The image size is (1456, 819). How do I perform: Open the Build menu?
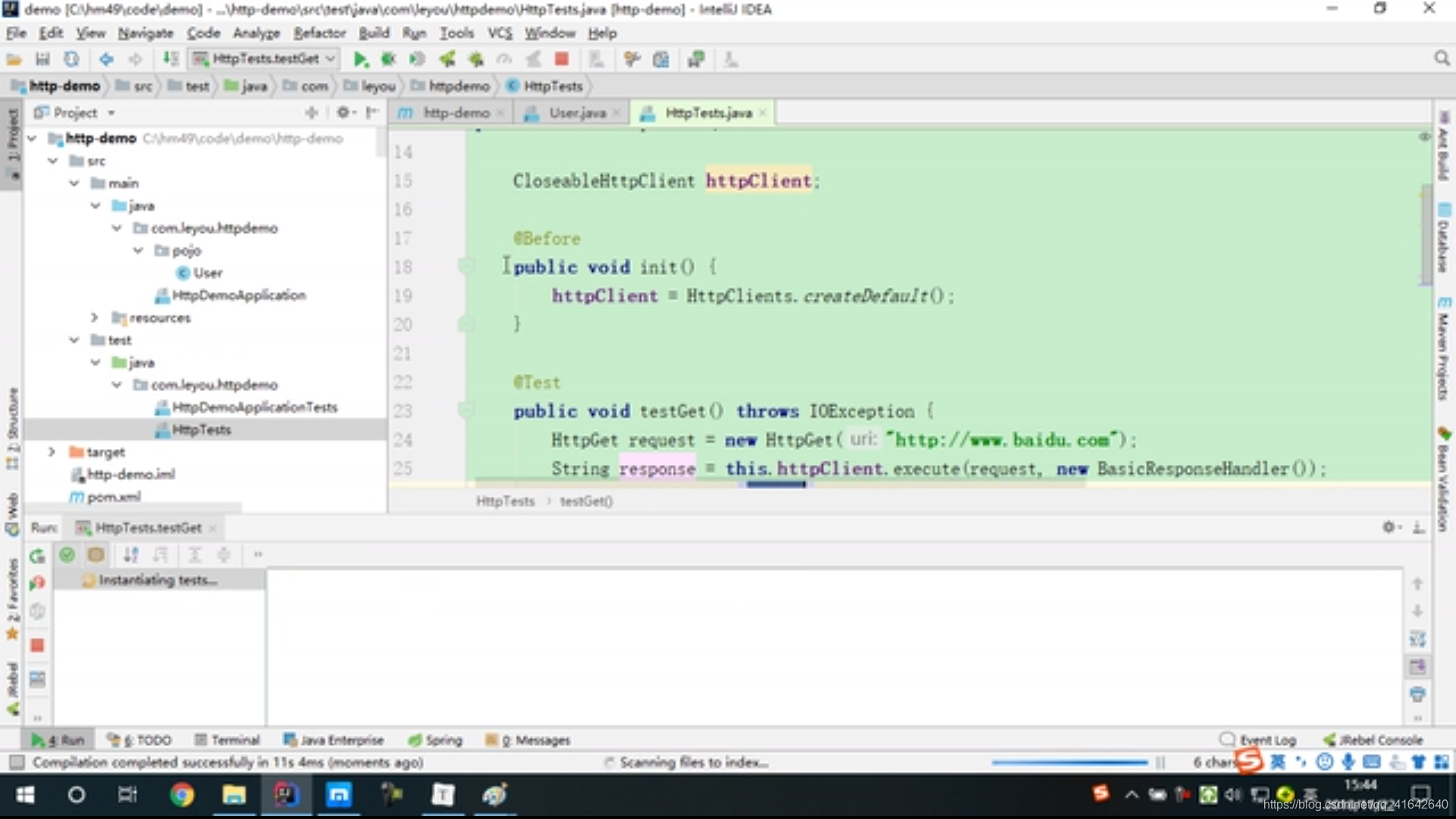click(374, 33)
